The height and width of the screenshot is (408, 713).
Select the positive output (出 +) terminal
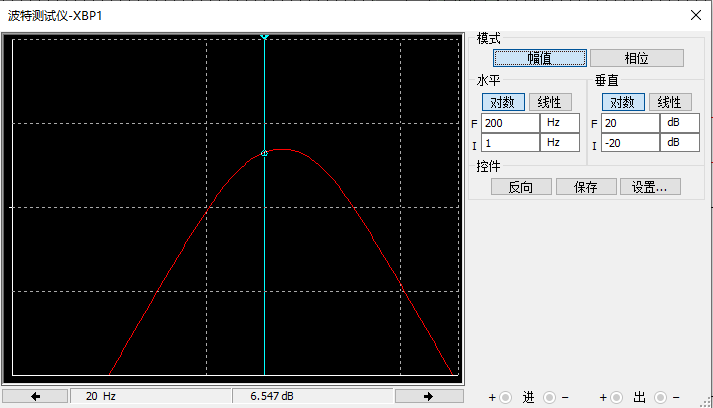pos(616,398)
